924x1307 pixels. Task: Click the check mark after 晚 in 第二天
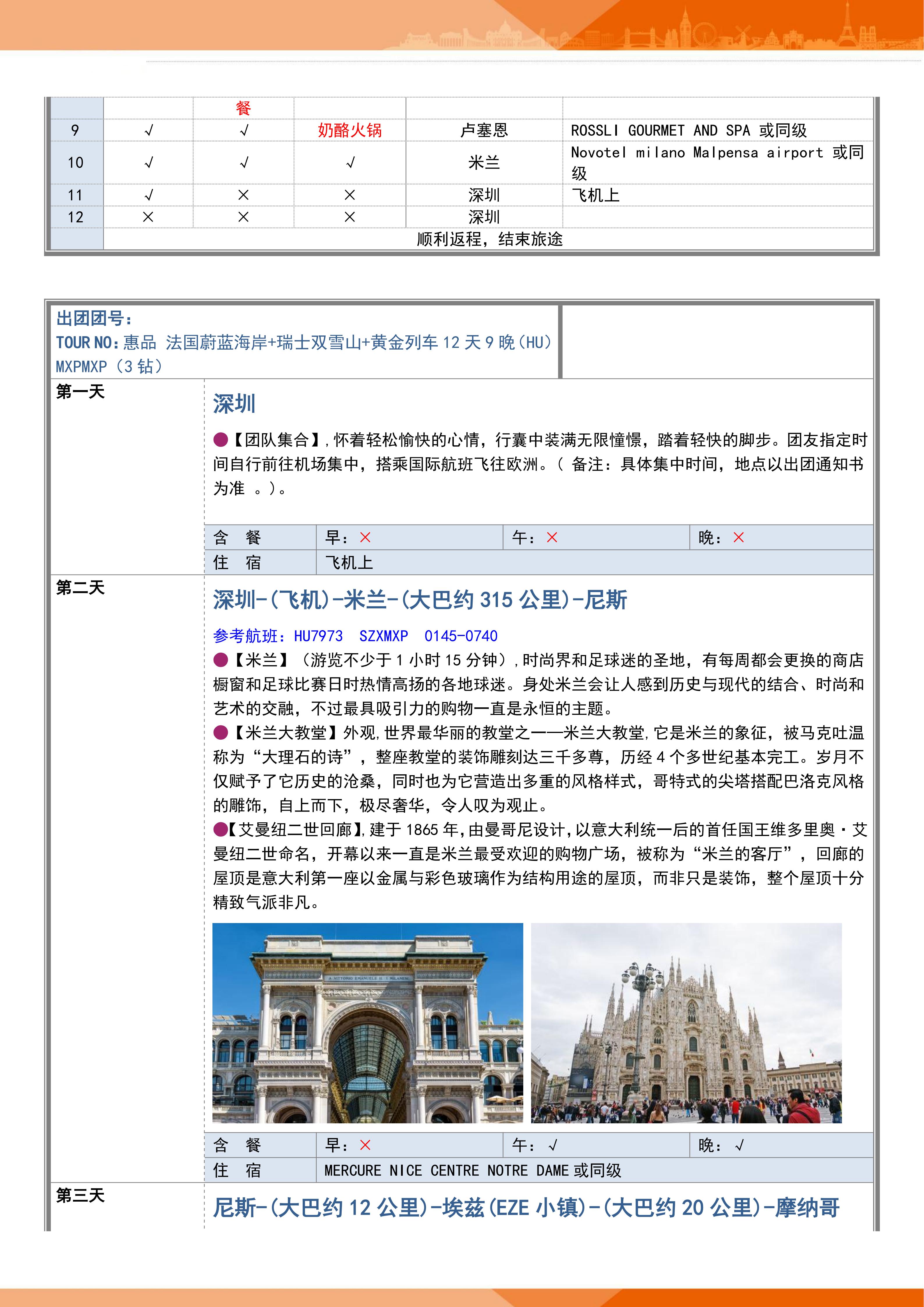[739, 1145]
